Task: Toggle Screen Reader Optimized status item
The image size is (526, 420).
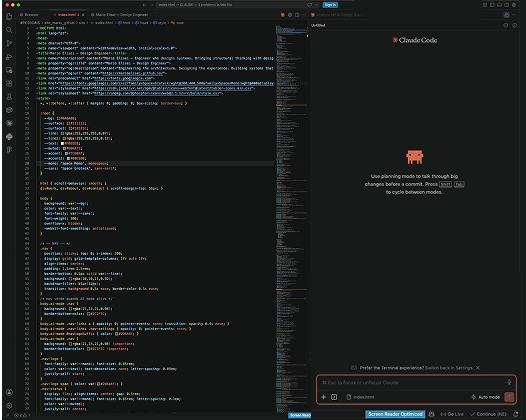Action: [x=395, y=414]
